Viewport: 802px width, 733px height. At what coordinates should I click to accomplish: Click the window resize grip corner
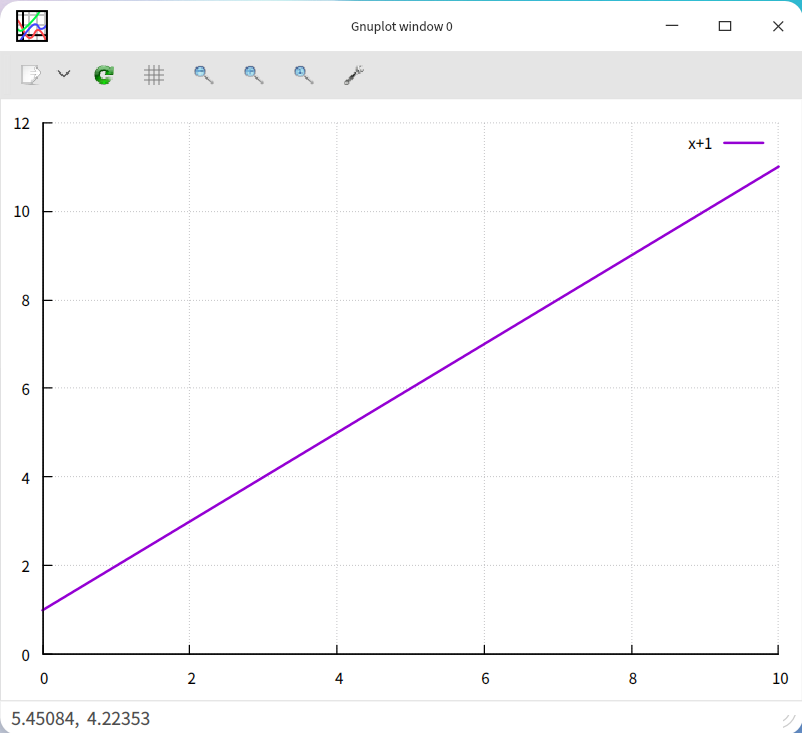click(790, 721)
